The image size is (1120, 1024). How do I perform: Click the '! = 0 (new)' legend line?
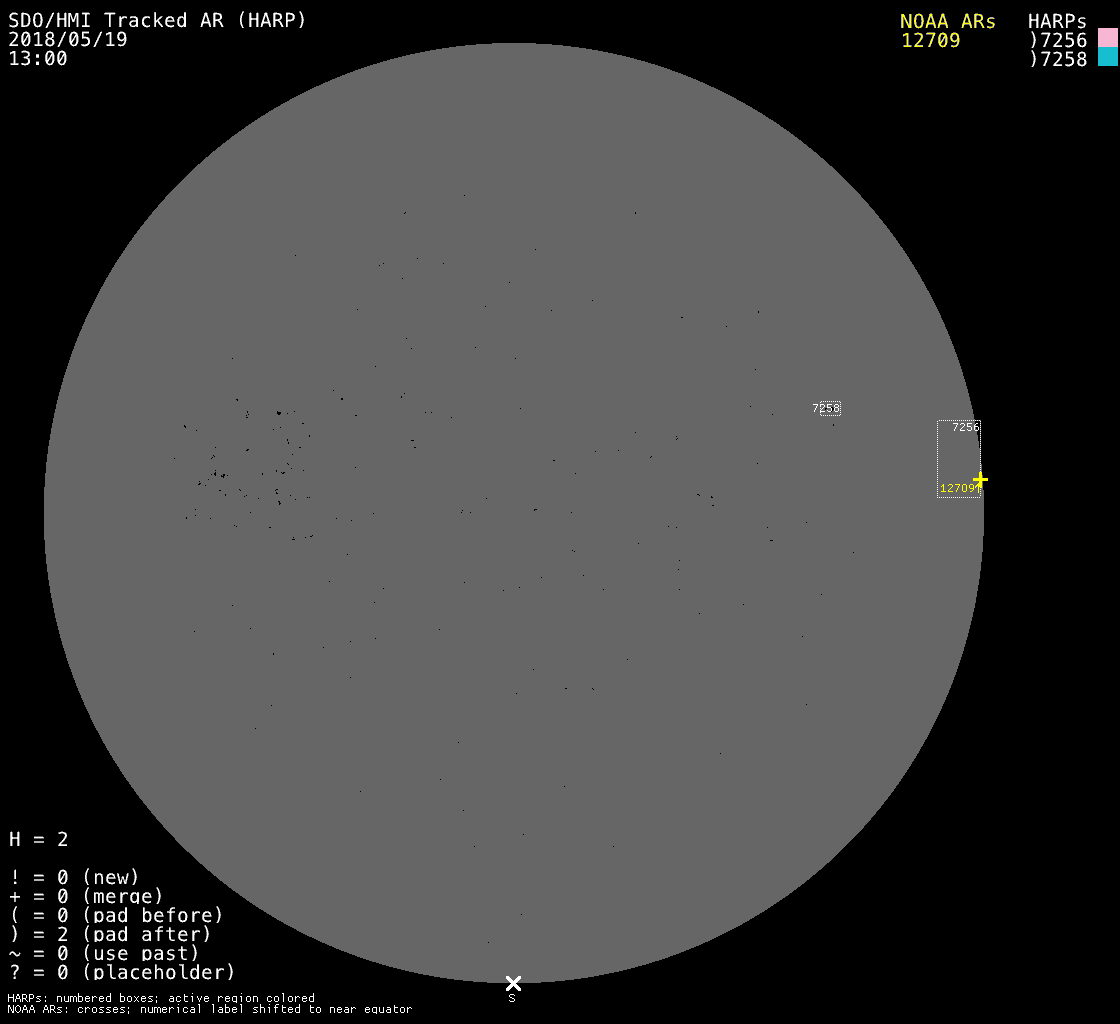pyautogui.click(x=74, y=877)
